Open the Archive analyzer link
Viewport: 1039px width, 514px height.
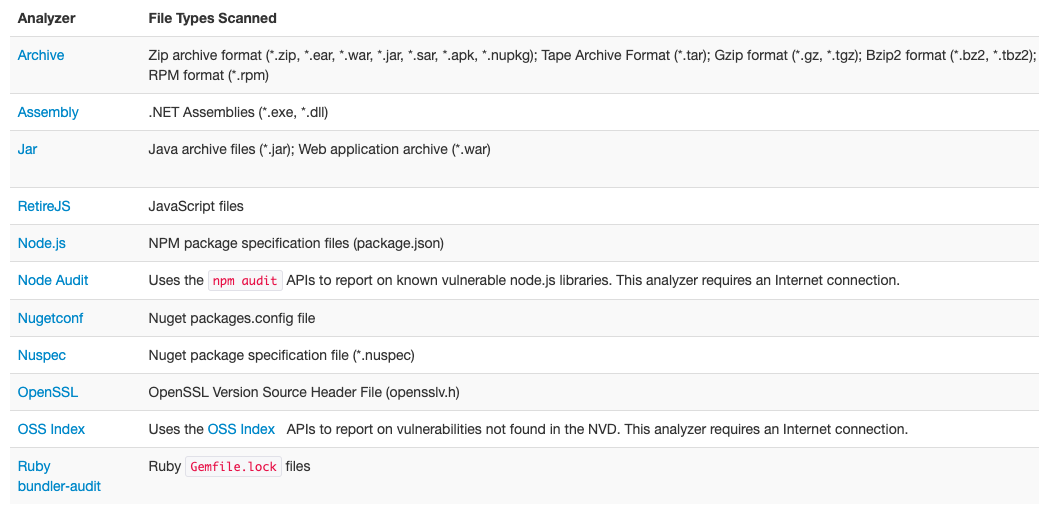(x=41, y=55)
